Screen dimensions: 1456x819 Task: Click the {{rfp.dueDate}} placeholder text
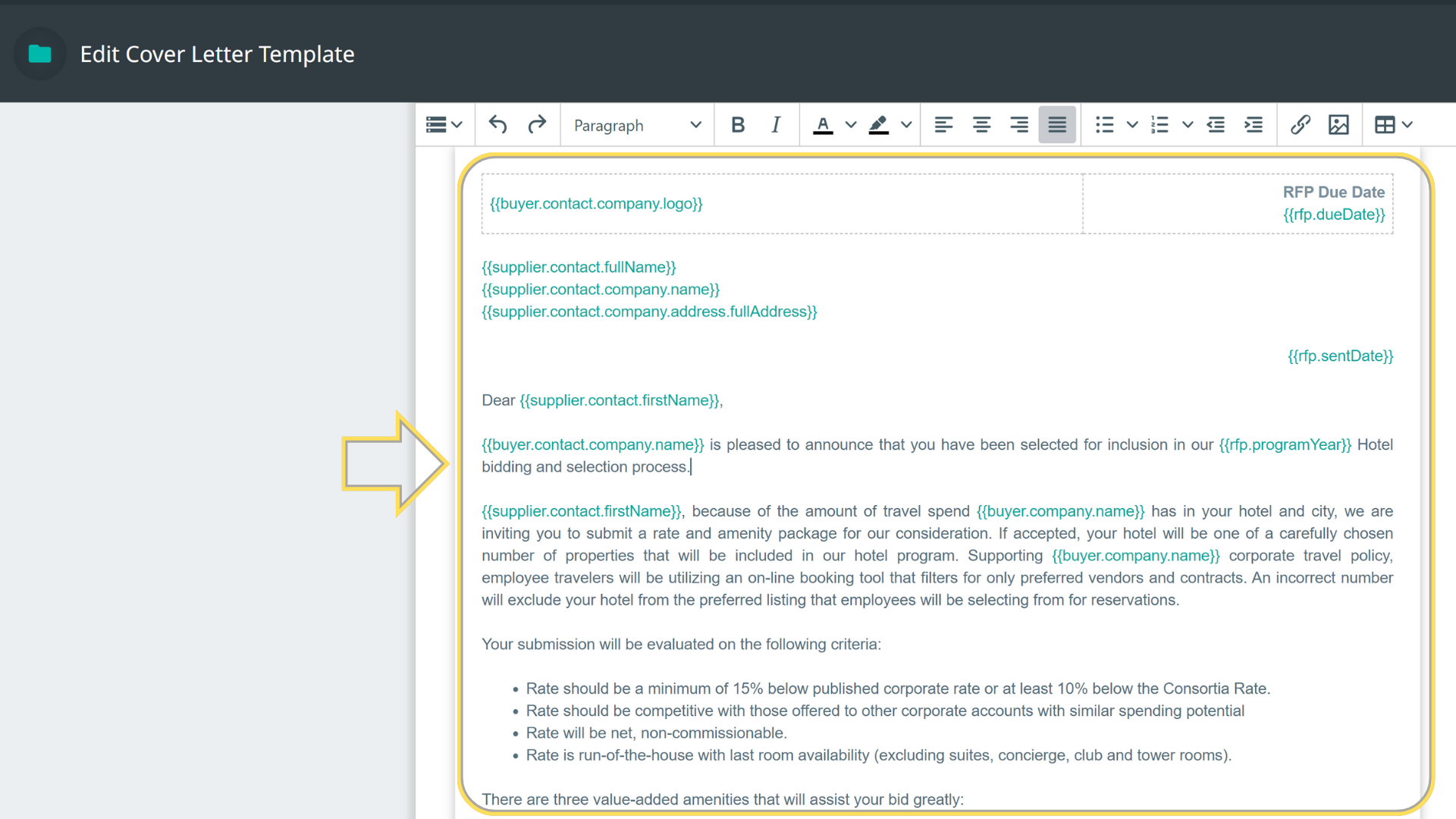pos(1333,215)
